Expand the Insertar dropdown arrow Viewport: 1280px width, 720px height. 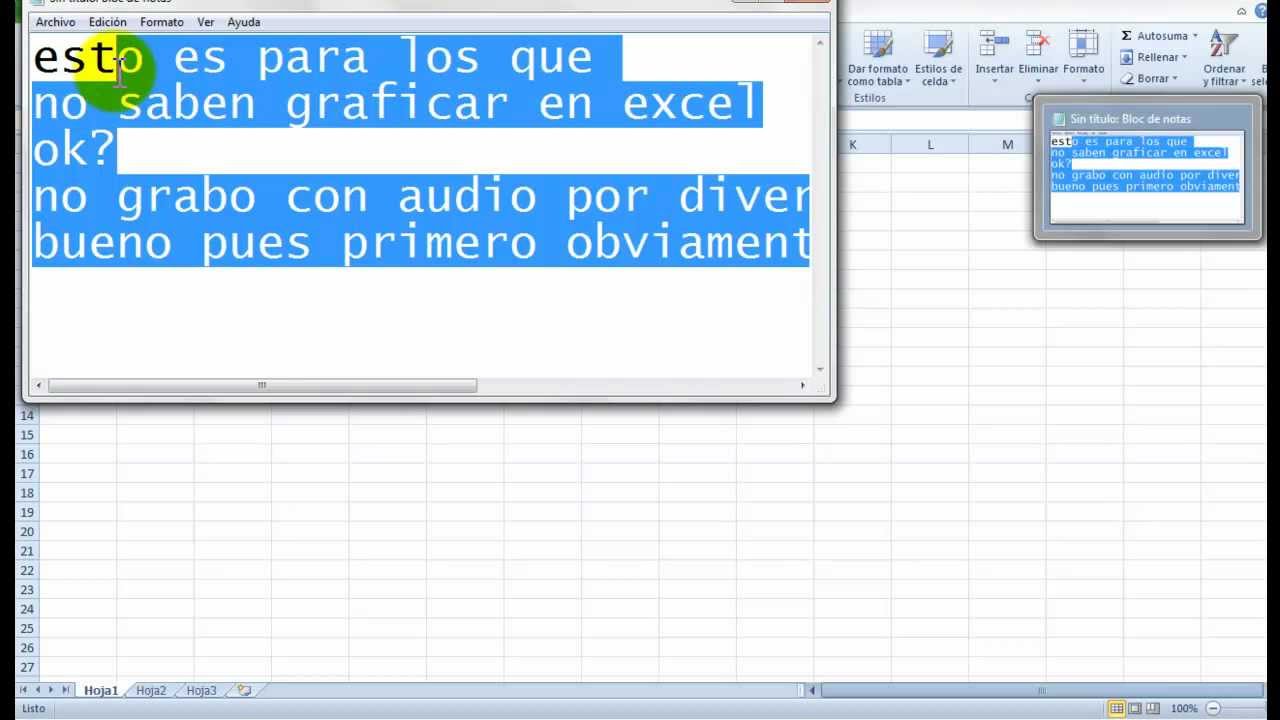tap(994, 81)
